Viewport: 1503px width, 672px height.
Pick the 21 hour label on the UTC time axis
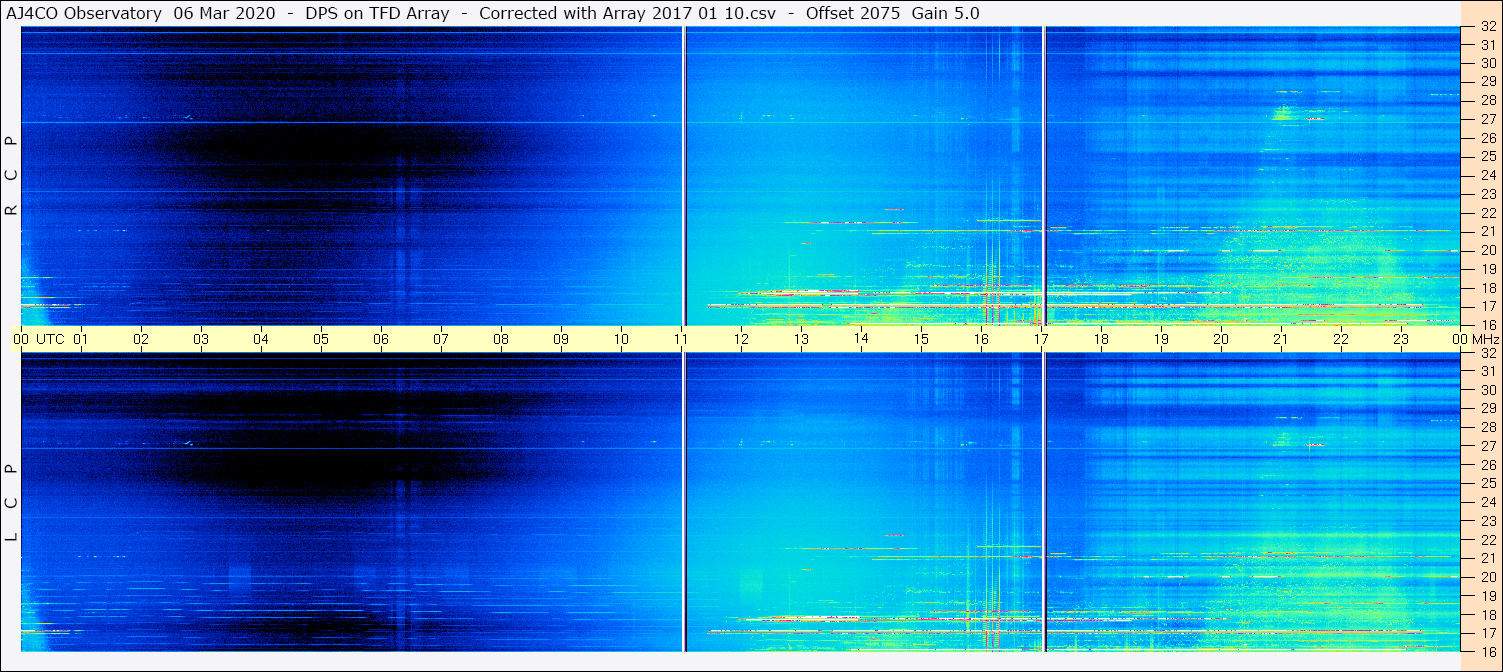[x=1281, y=339]
